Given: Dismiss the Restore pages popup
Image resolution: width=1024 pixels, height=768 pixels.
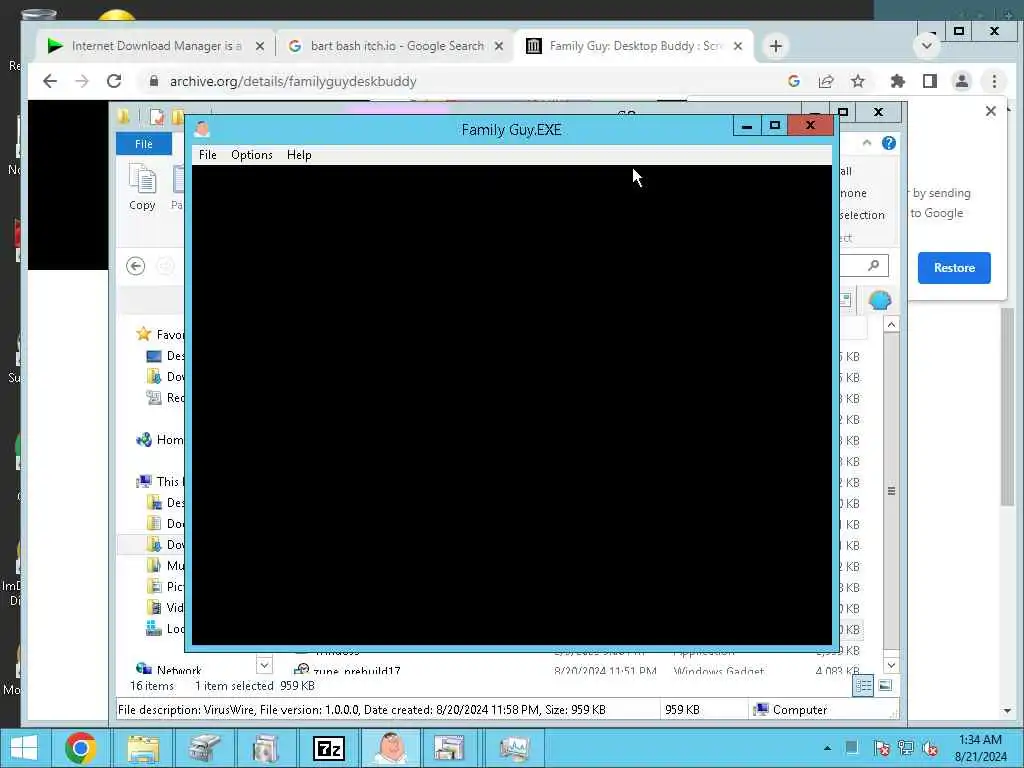Looking at the screenshot, I should coord(991,111).
